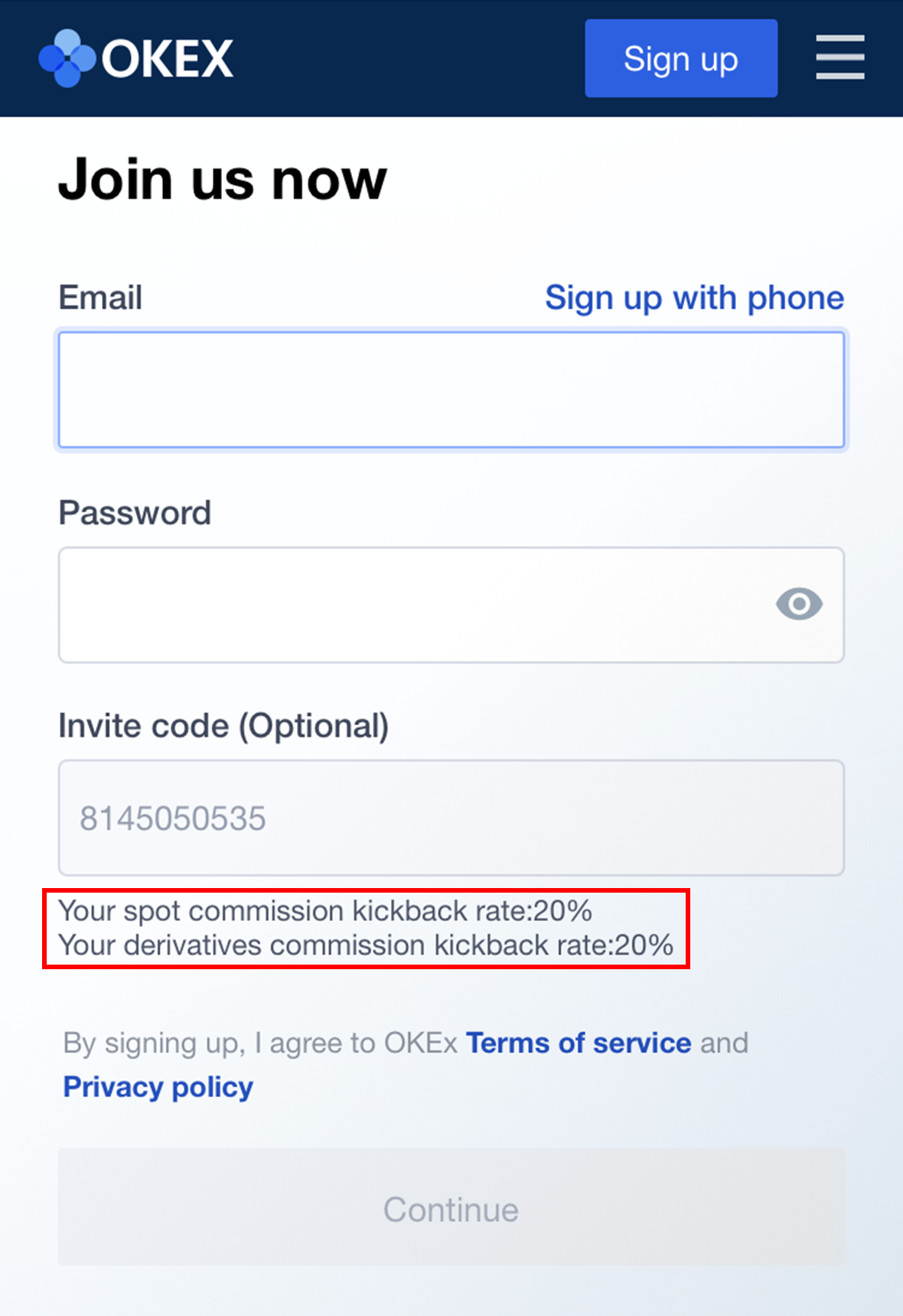Click into the Password field
The width and height of the screenshot is (903, 1316).
tap(413, 605)
